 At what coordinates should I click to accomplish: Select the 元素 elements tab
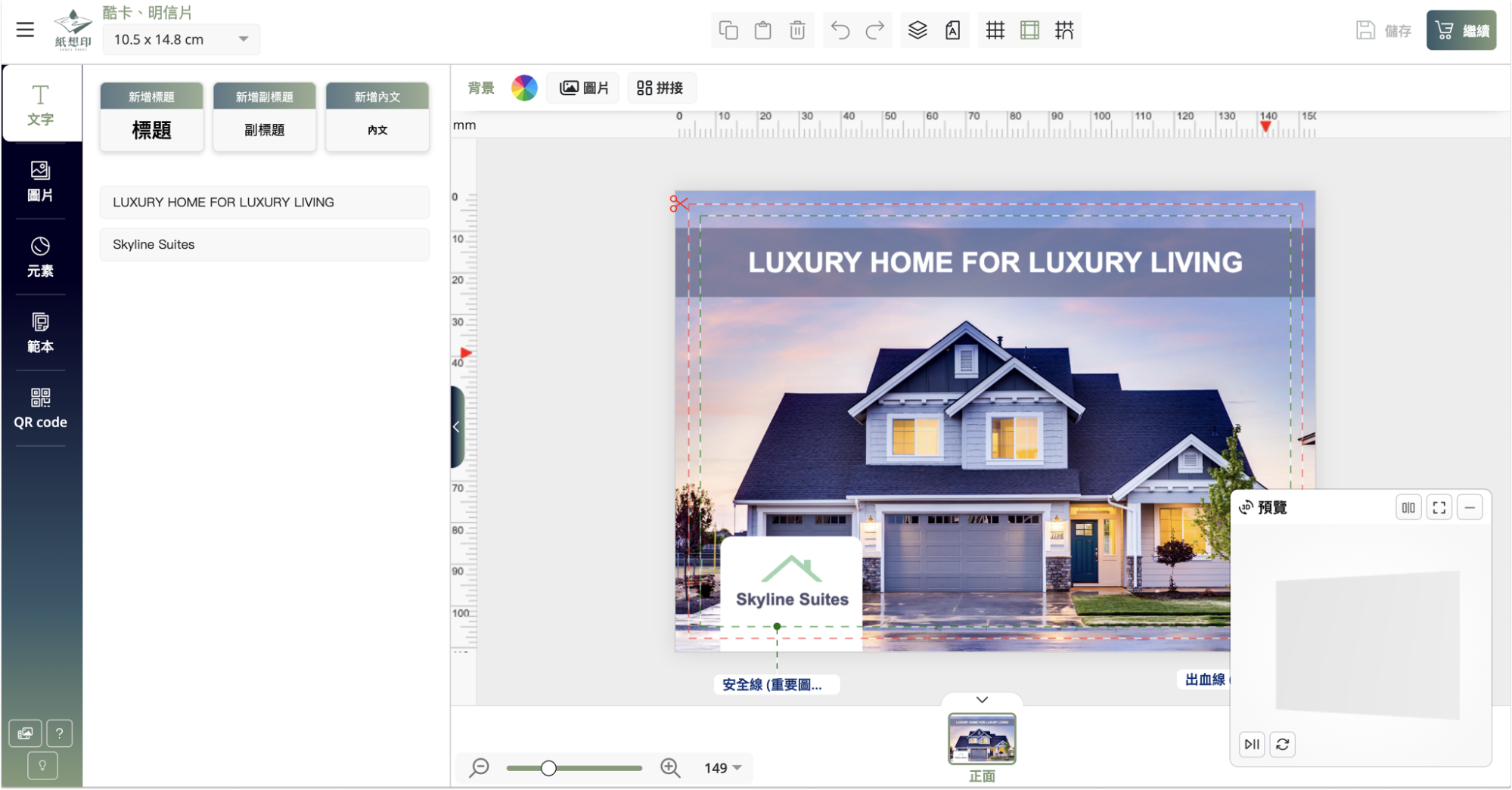pyautogui.click(x=41, y=257)
